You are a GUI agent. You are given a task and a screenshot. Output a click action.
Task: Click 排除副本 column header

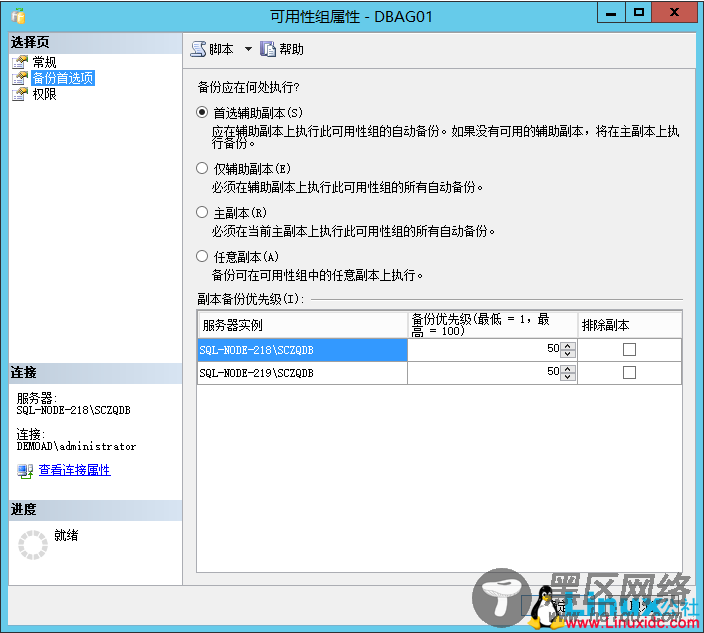[629, 325]
